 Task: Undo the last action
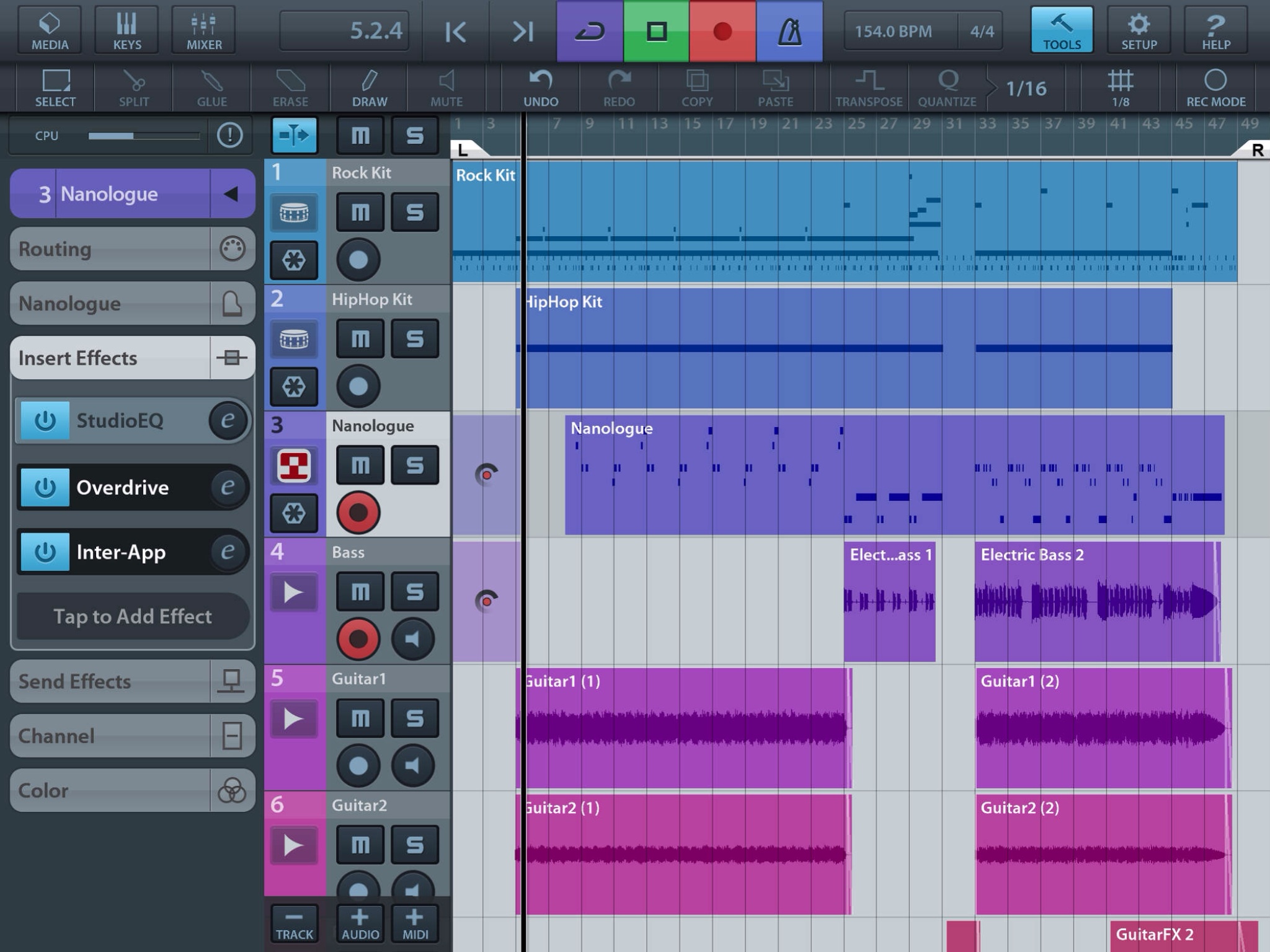(x=541, y=87)
